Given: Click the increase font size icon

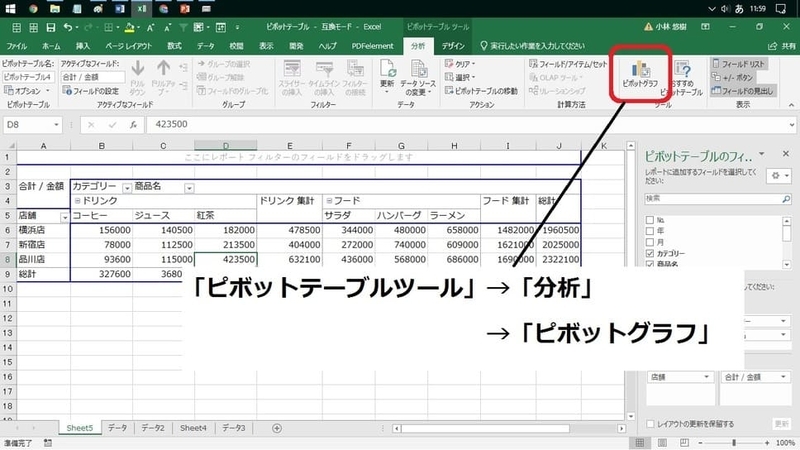Looking at the screenshot, I should tap(151, 28).
